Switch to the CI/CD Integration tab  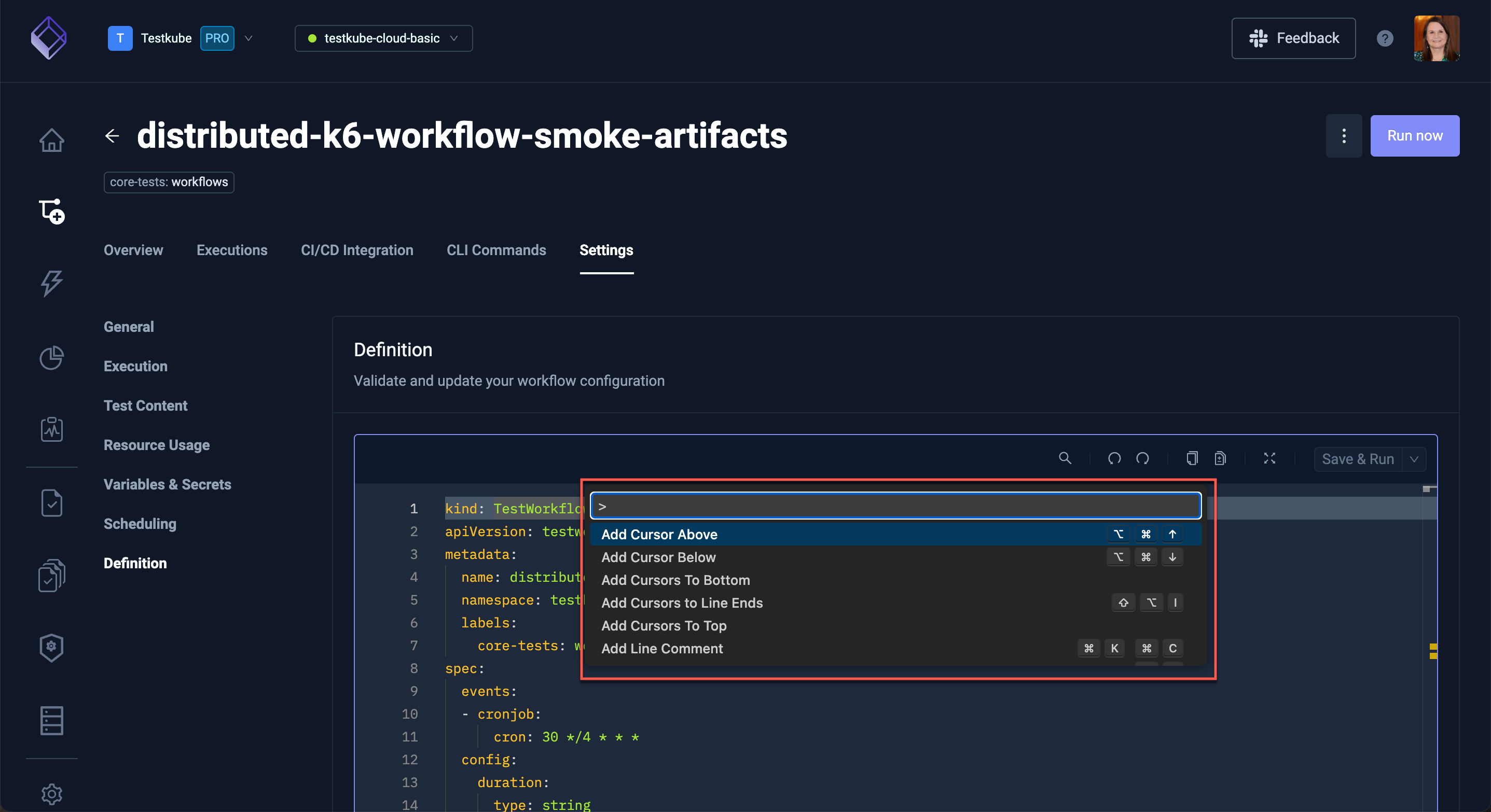(x=357, y=250)
